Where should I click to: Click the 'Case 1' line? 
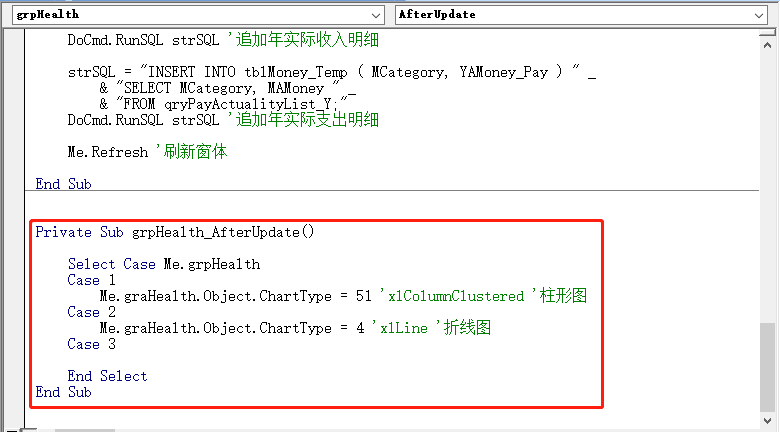(x=92, y=280)
